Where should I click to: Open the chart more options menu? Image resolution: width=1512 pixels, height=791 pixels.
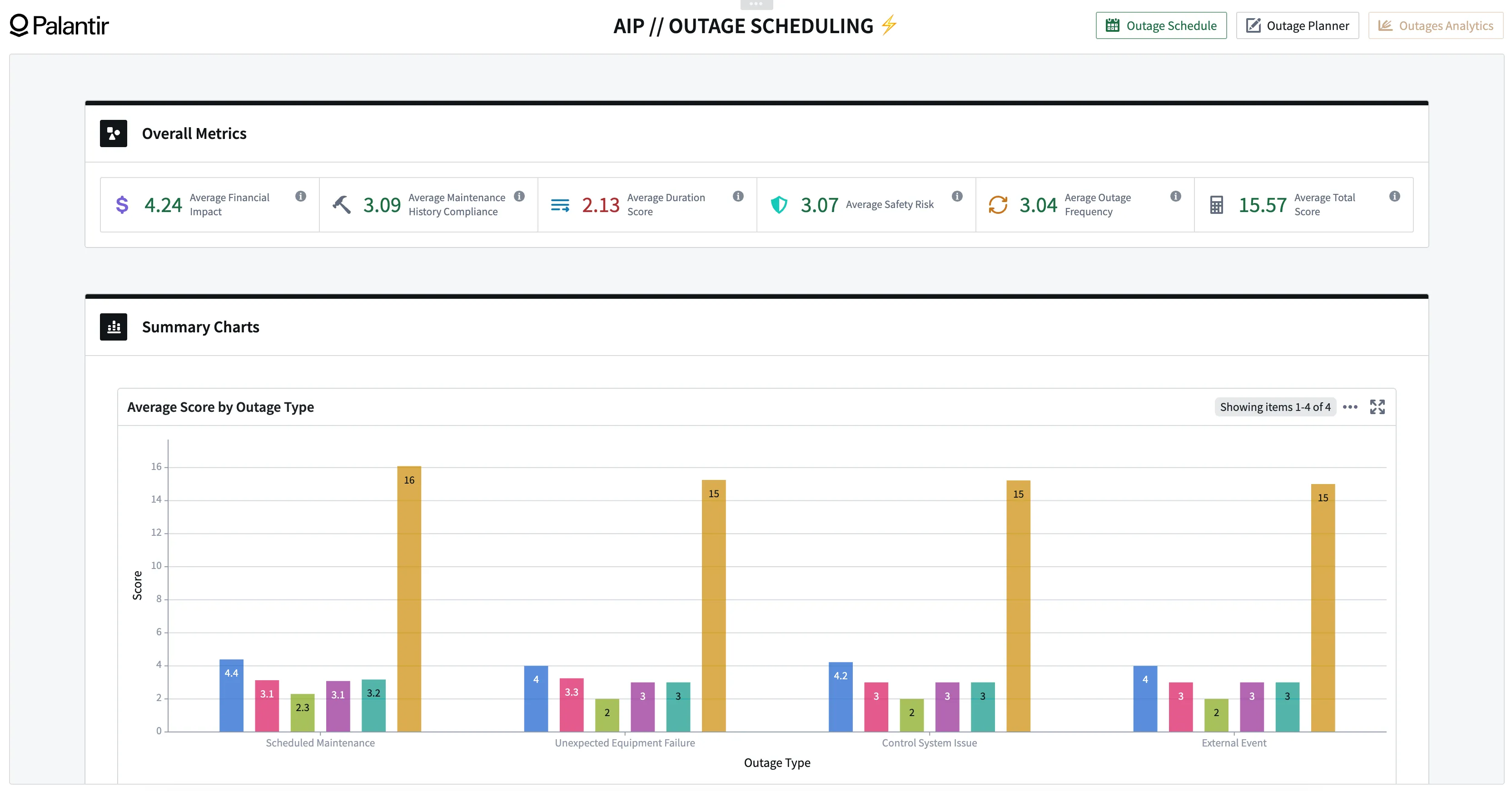pyautogui.click(x=1349, y=407)
